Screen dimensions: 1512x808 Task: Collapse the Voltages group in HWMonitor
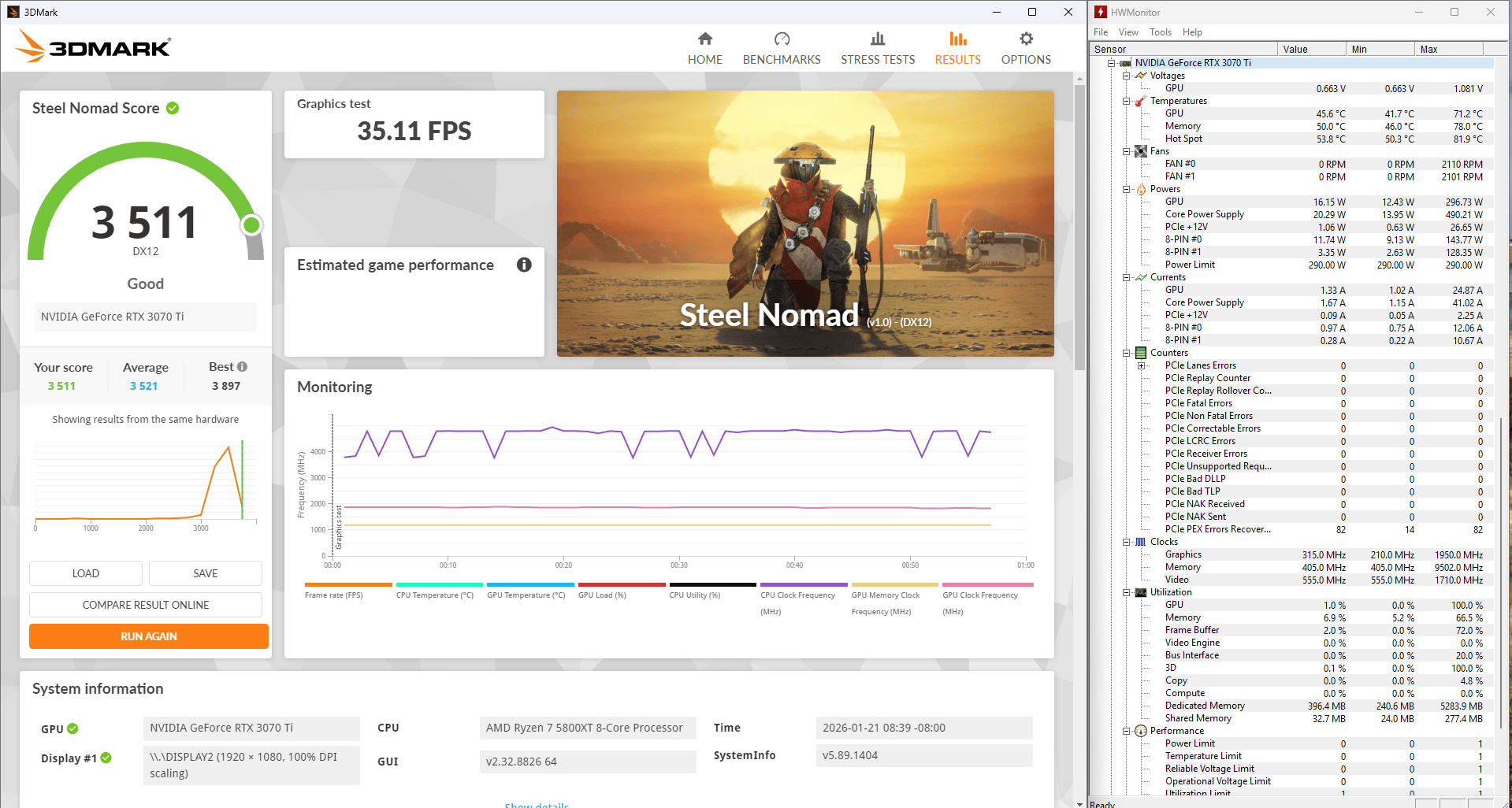tap(1127, 76)
